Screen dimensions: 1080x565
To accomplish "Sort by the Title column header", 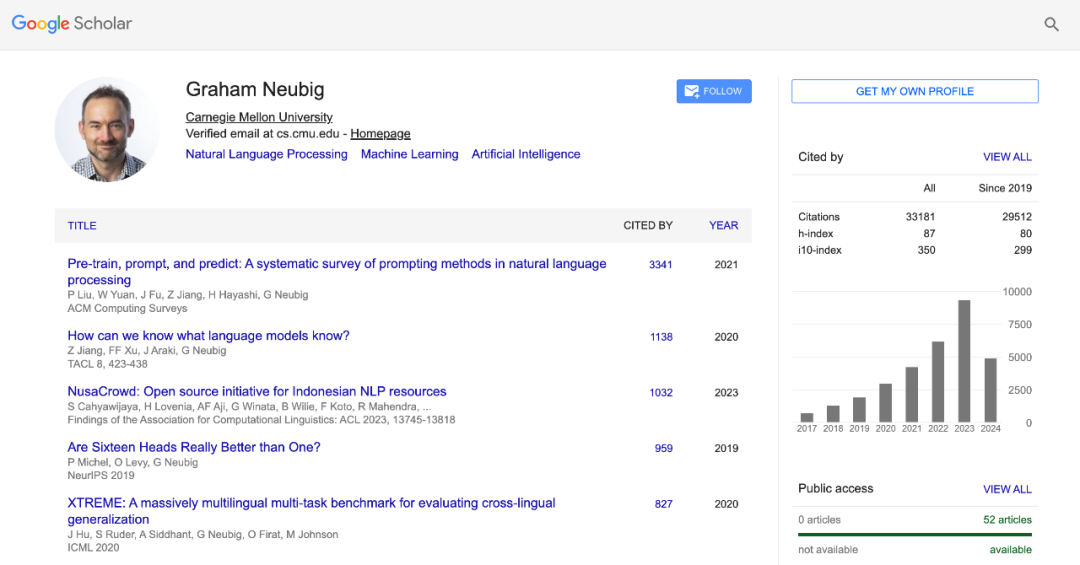I will [82, 226].
